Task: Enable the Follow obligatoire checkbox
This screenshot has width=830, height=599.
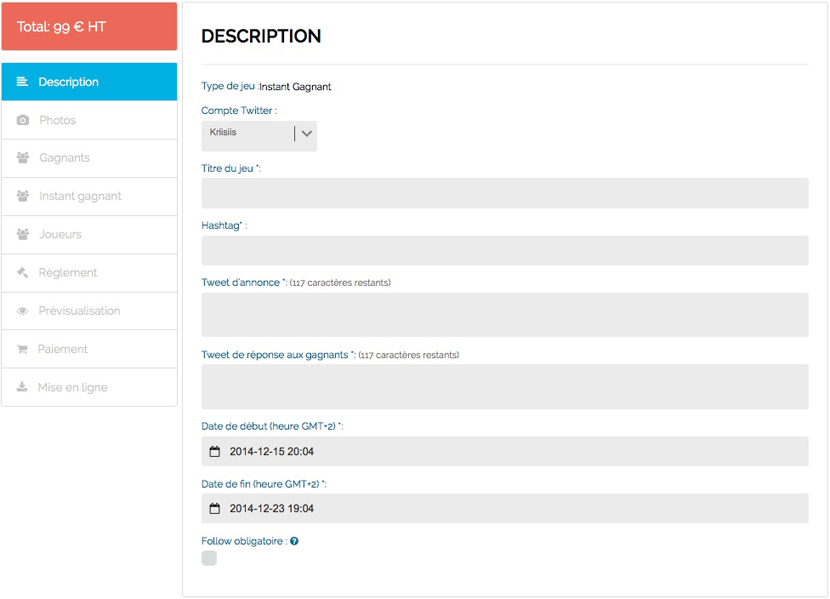Action: 209,558
